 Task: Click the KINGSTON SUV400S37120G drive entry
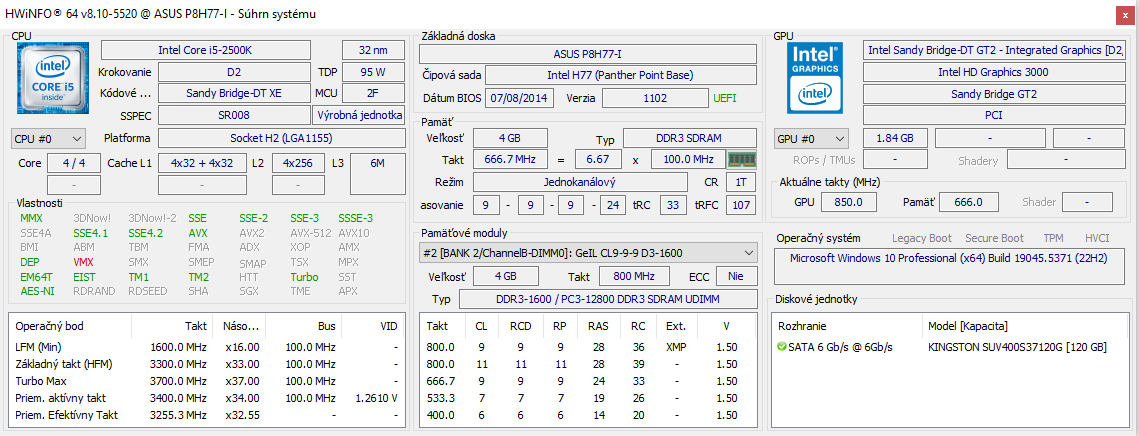click(x=1017, y=347)
